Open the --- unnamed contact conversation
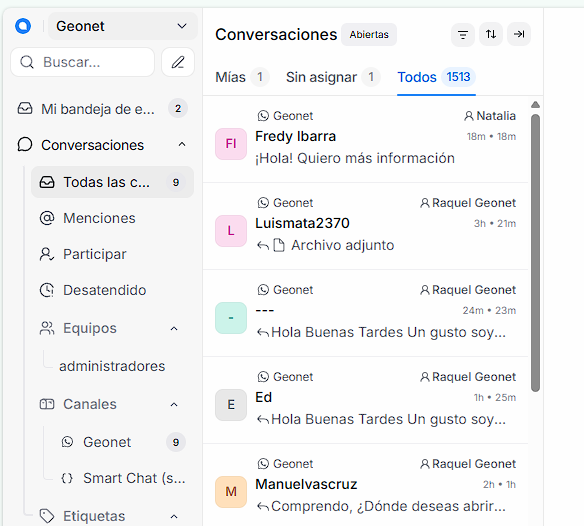The height and width of the screenshot is (526, 584). pos(365,313)
